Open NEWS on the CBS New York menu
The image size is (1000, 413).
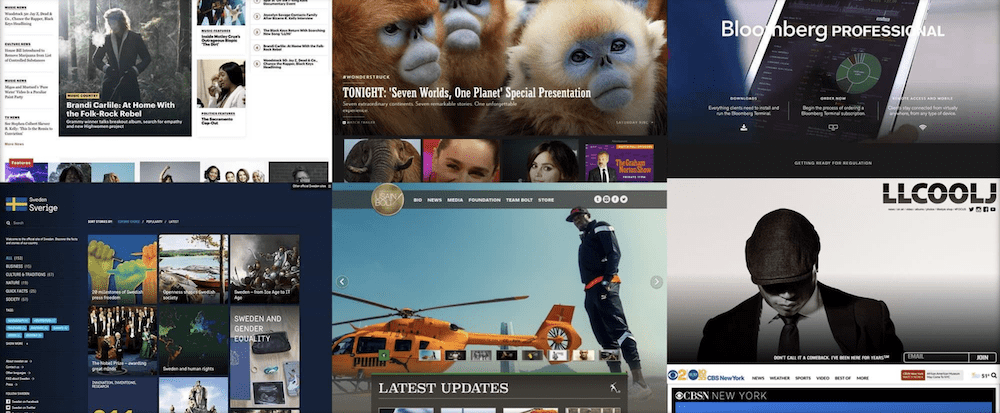pos(758,378)
